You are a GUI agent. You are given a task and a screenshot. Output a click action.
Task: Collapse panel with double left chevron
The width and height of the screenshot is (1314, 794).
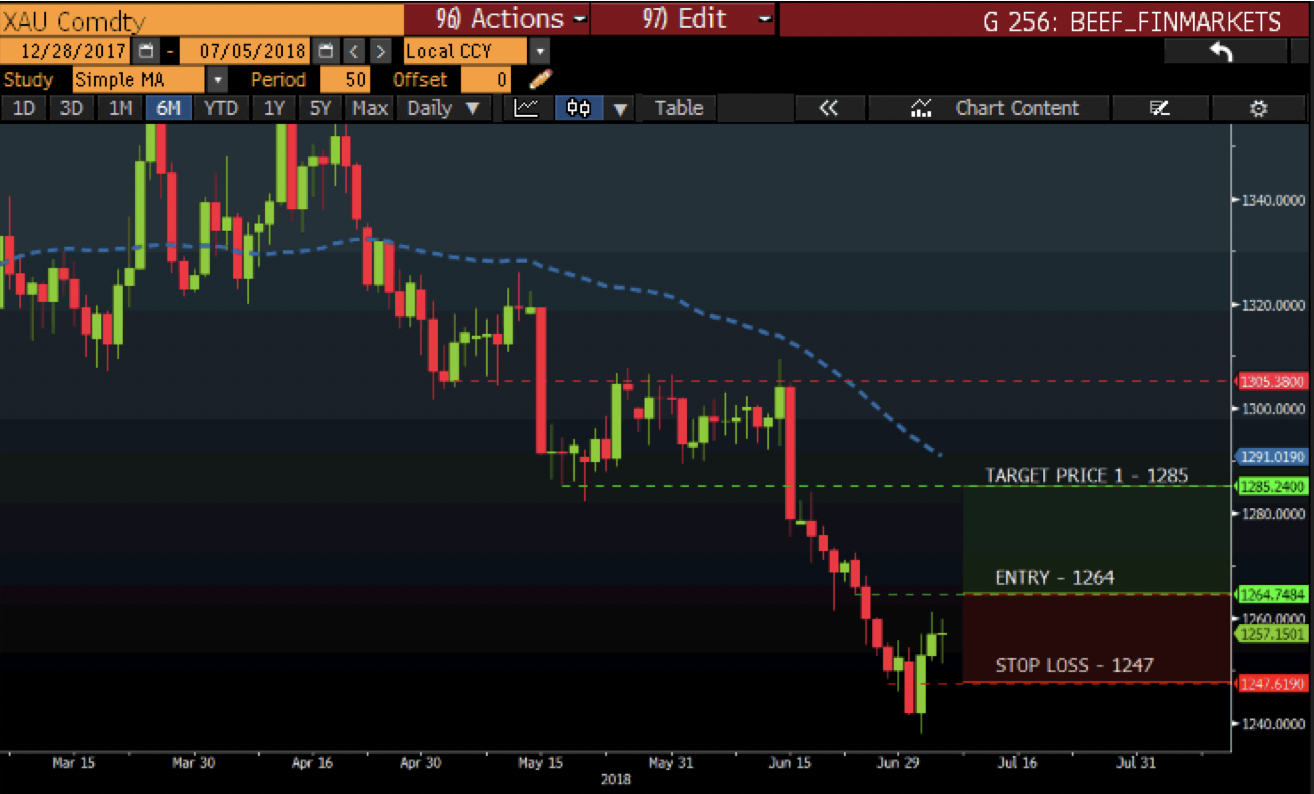828,108
